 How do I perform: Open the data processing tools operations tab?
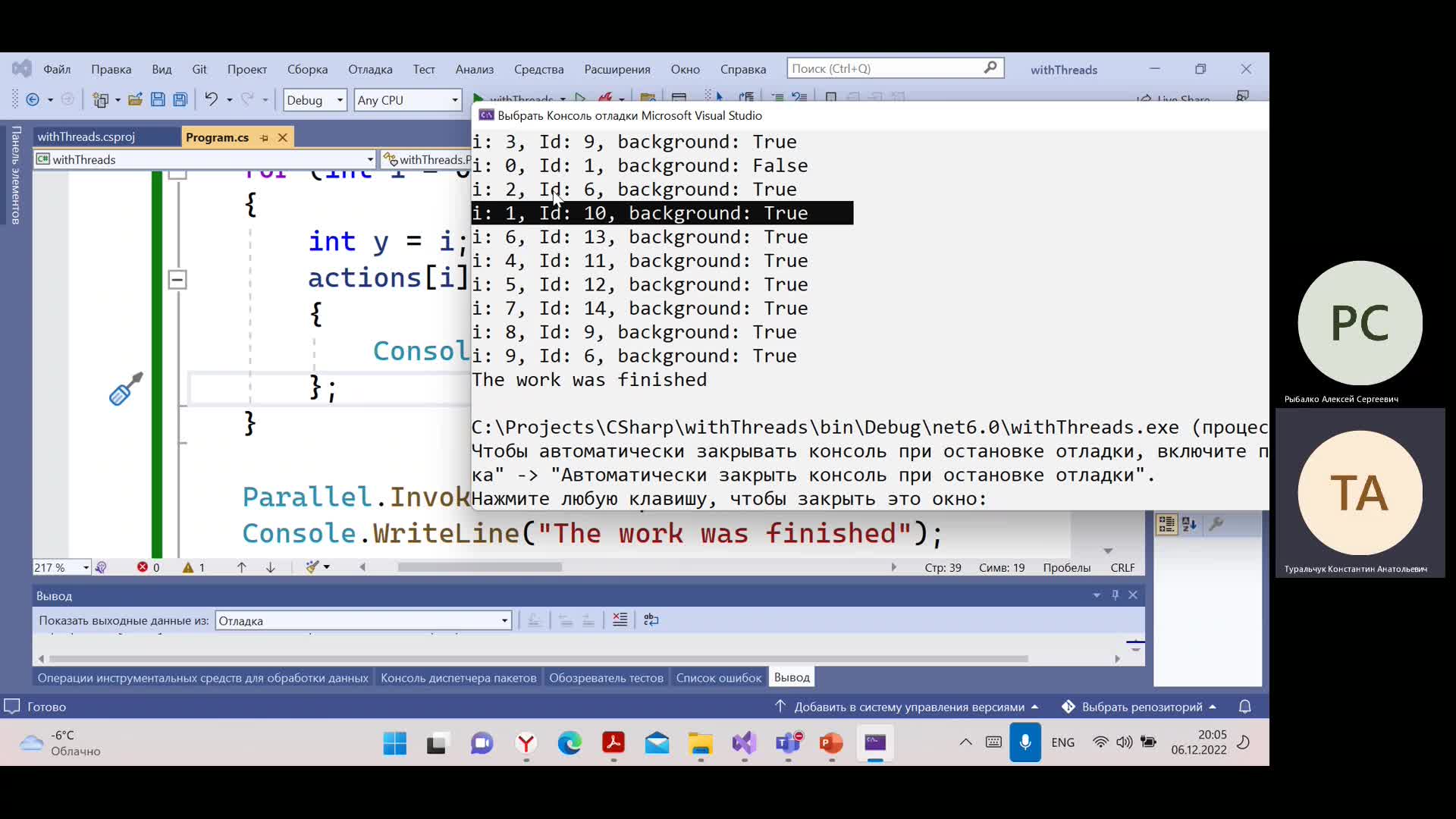coord(202,678)
